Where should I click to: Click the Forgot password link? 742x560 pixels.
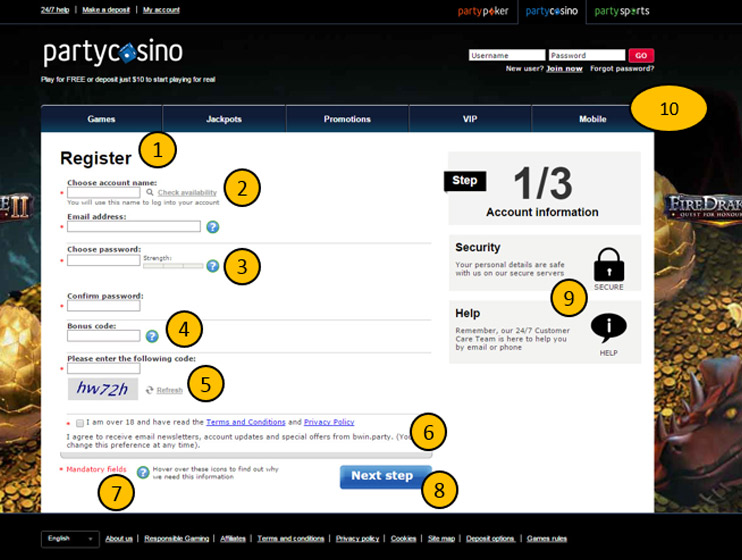point(622,69)
